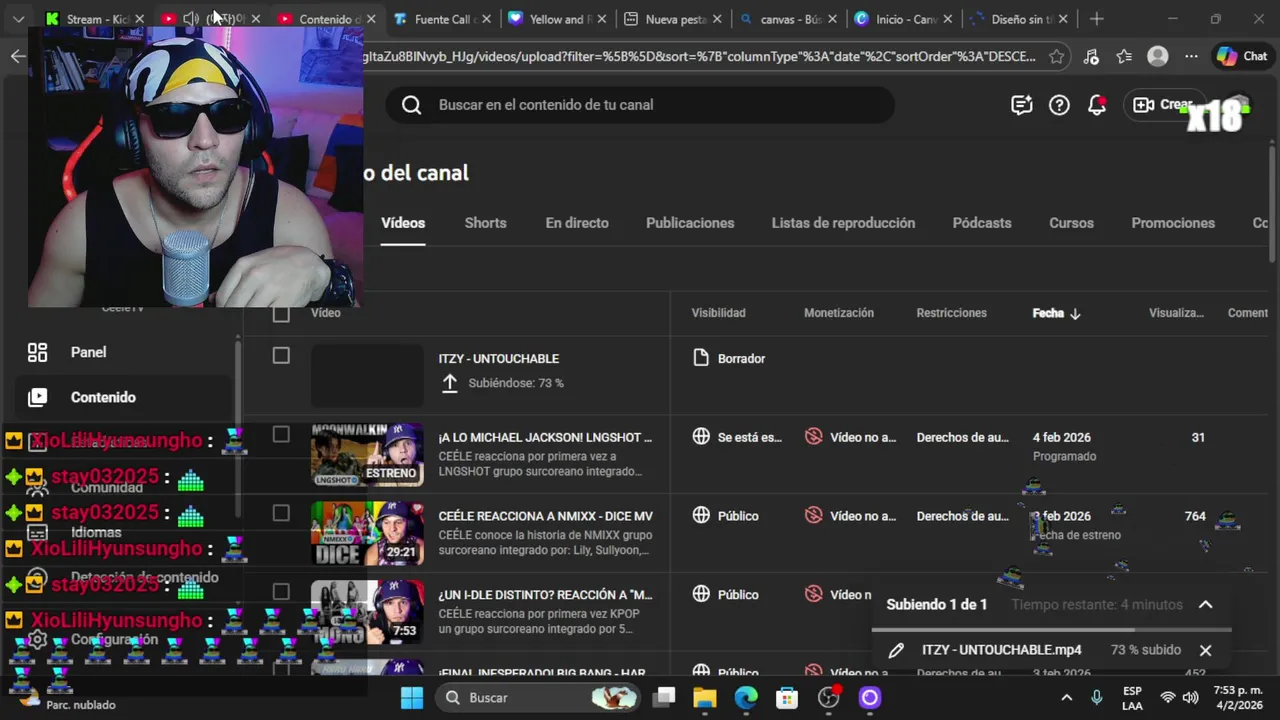Click the LNGSHOT ESTRENO video thumbnail
Screen dimensions: 1280x720
click(367, 455)
